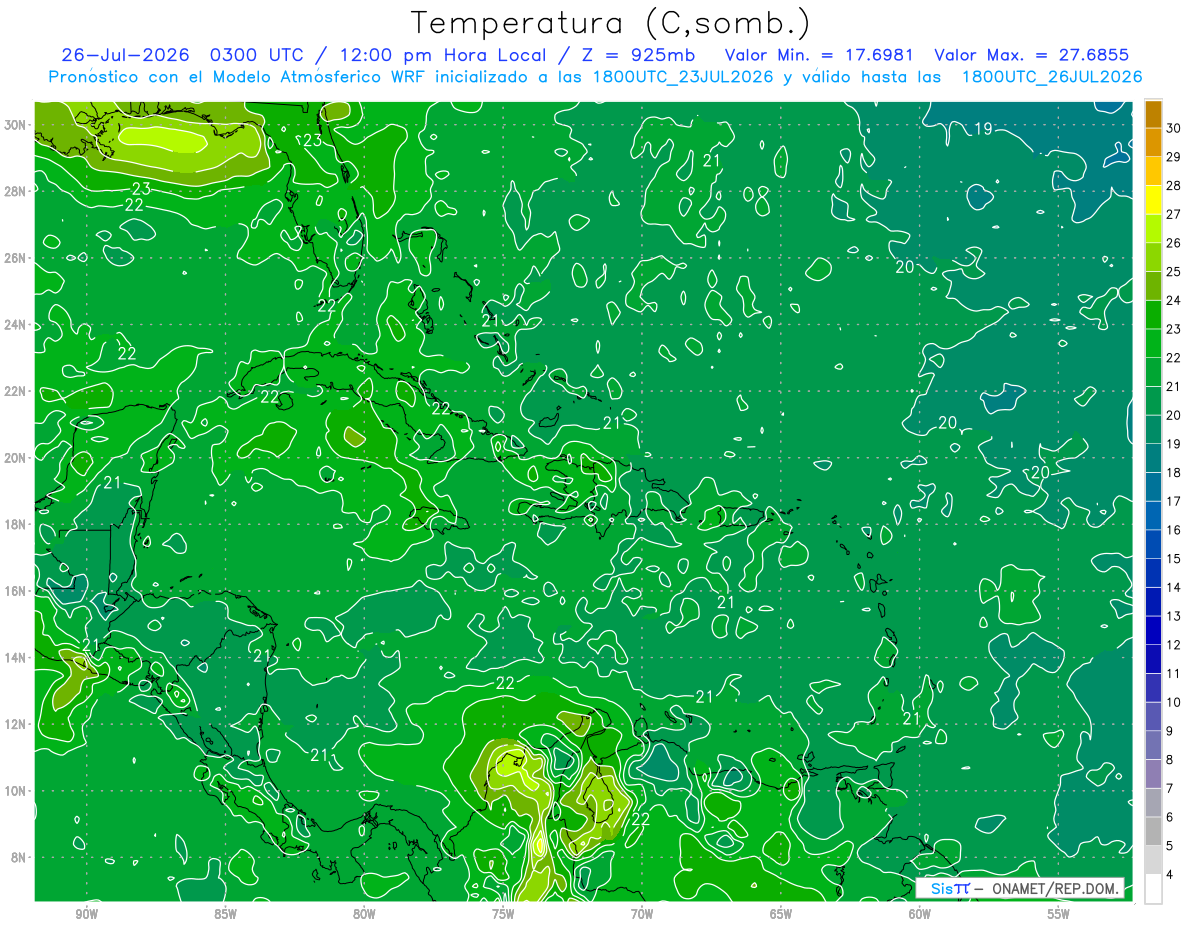Click the color scale label "30"
The height and width of the screenshot is (927, 1200).
[x=1174, y=127]
